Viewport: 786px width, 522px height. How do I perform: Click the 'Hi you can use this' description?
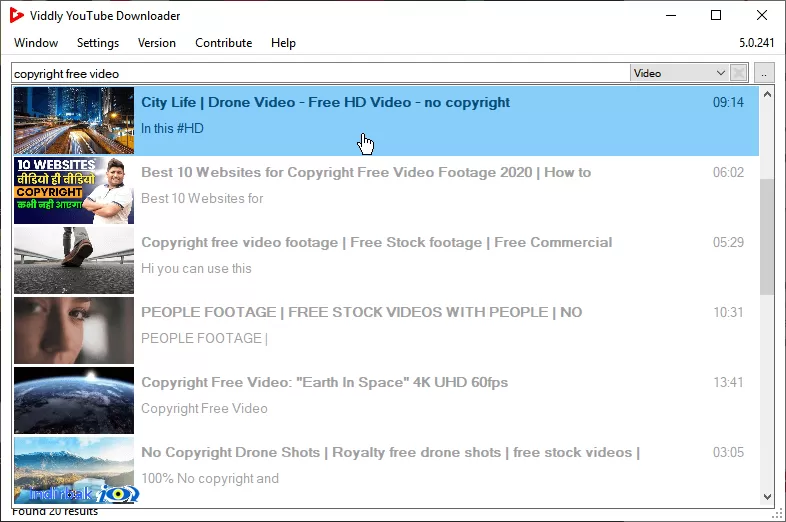point(196,269)
